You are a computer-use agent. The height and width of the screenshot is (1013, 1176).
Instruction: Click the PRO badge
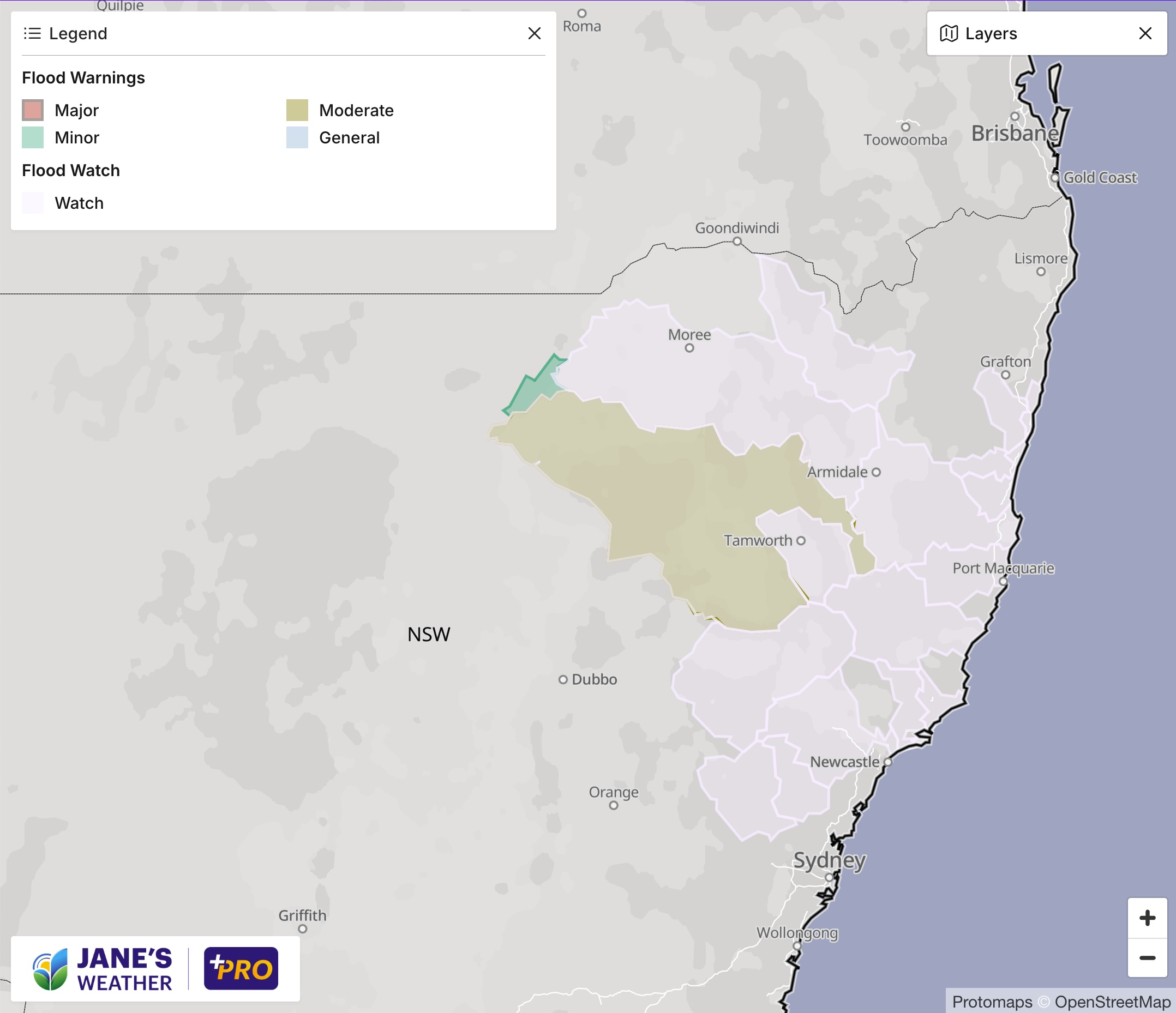[x=241, y=969]
